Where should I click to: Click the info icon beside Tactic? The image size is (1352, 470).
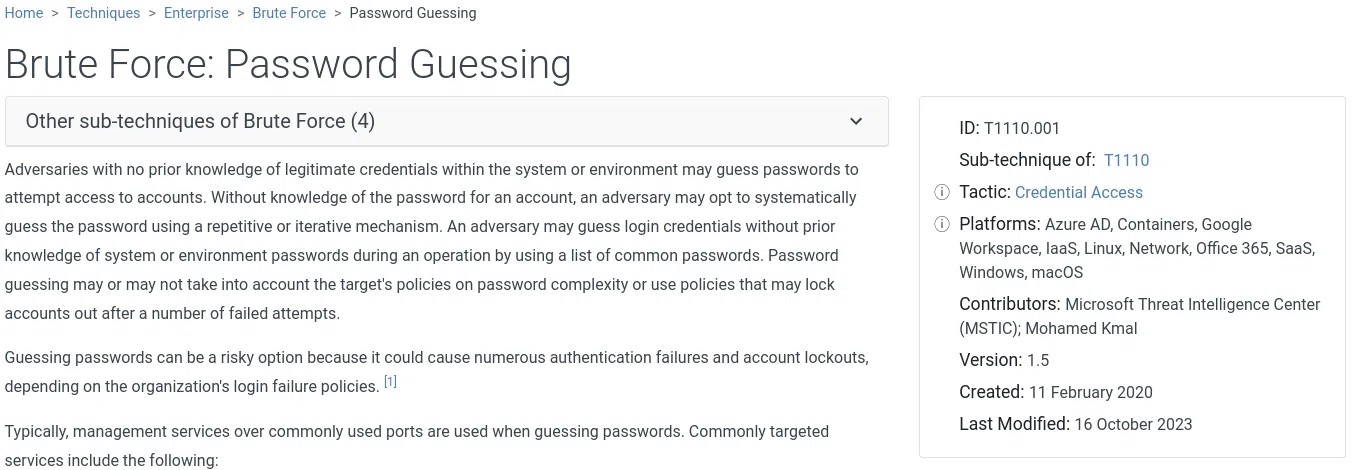tap(941, 192)
